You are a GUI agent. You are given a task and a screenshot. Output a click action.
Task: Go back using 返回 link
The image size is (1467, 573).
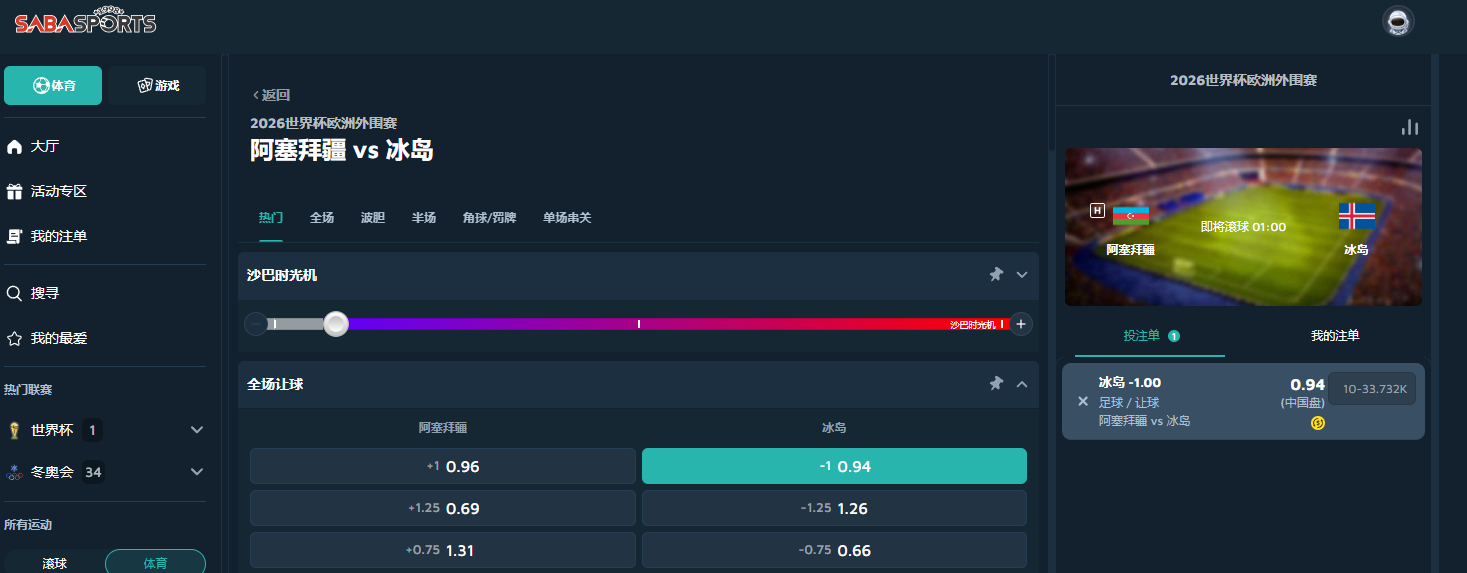pos(271,95)
